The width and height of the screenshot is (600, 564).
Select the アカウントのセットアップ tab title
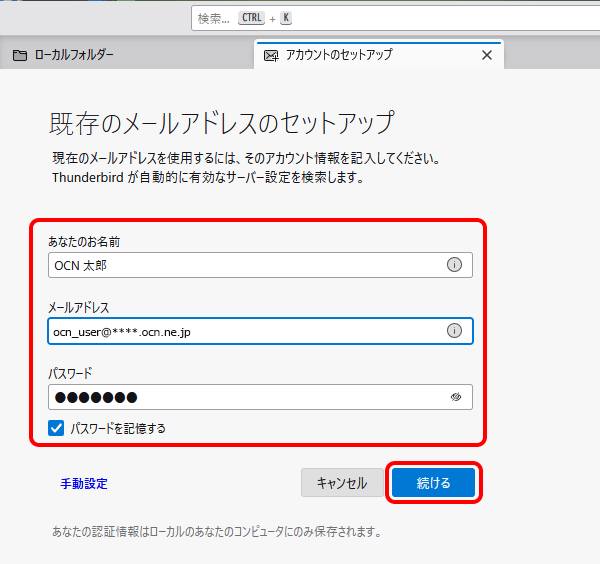pos(339,55)
